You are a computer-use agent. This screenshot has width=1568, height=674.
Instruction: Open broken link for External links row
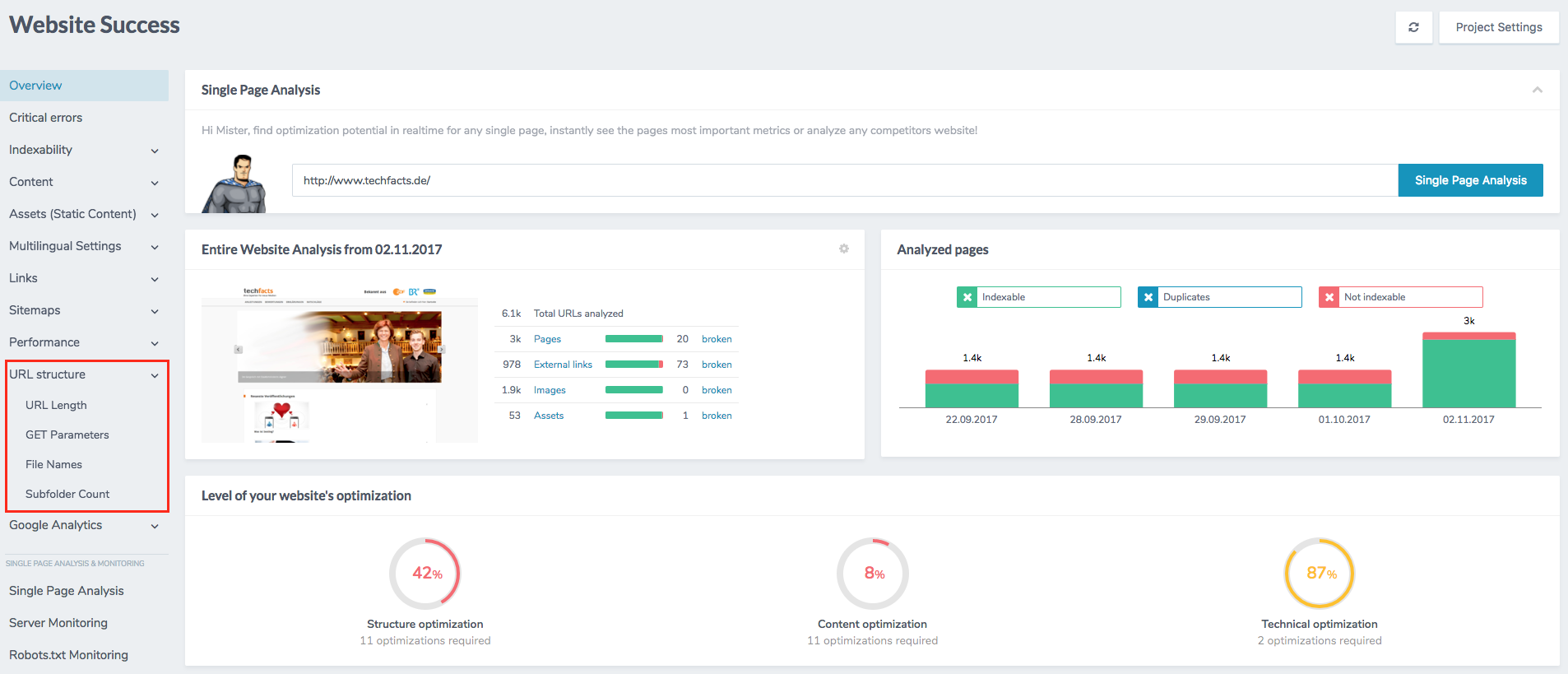717,365
